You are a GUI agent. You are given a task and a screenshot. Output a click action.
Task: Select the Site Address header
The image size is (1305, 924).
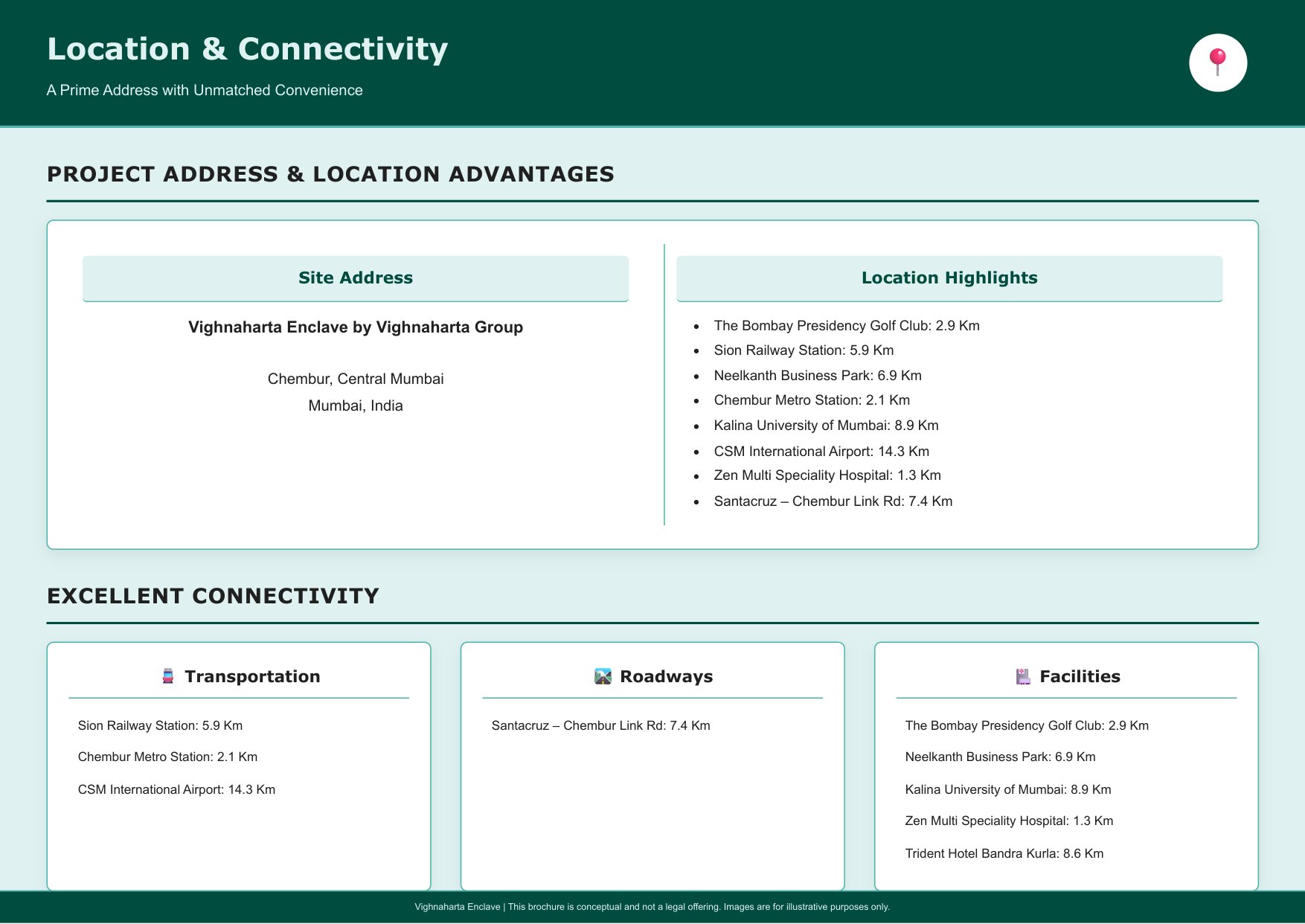356,278
